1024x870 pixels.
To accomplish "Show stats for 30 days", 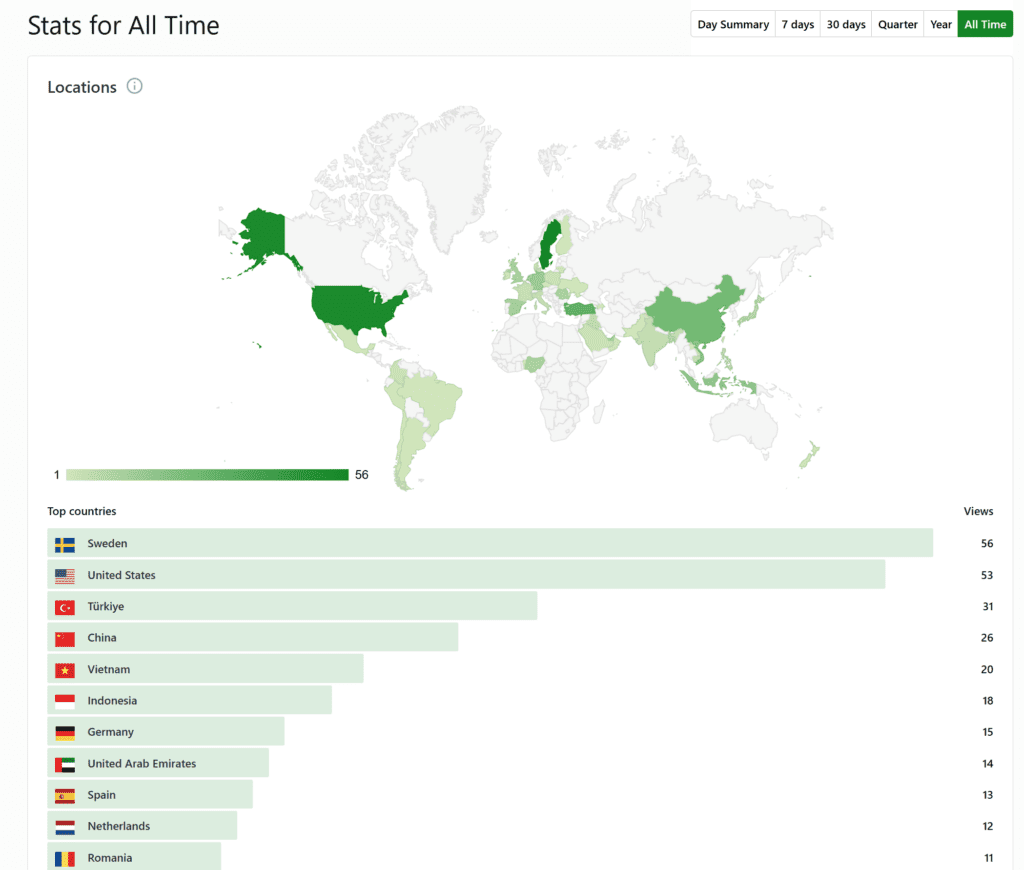I will coord(846,24).
